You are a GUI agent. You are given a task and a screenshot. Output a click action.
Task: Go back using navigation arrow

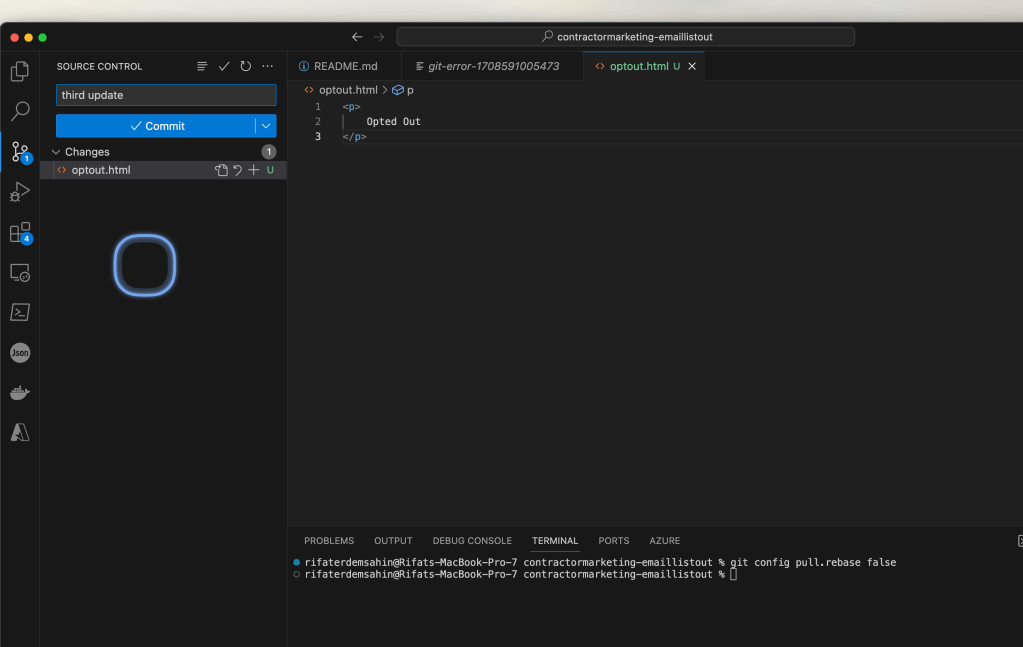[357, 37]
